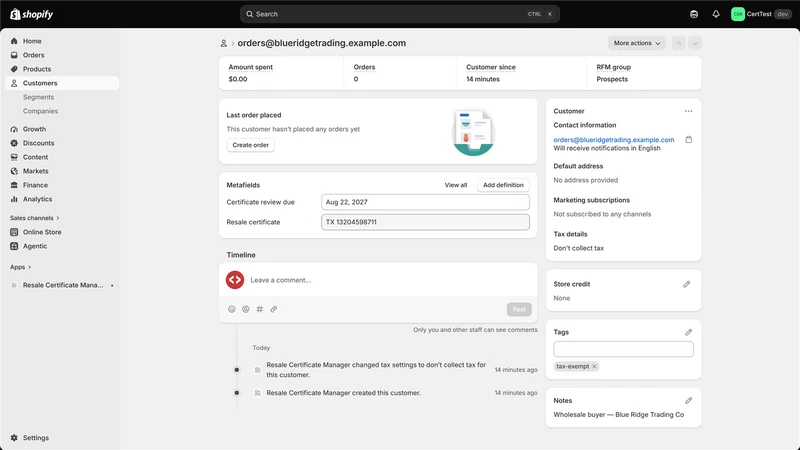Click Certificate review due field
This screenshot has height=450, width=800.
[425, 202]
